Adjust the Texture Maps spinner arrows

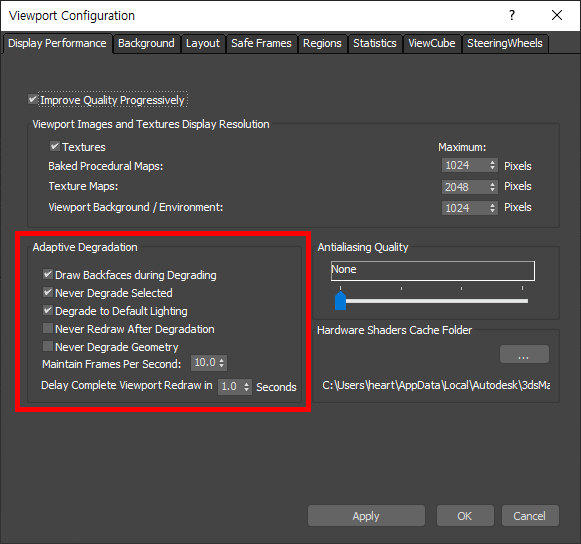click(x=492, y=187)
